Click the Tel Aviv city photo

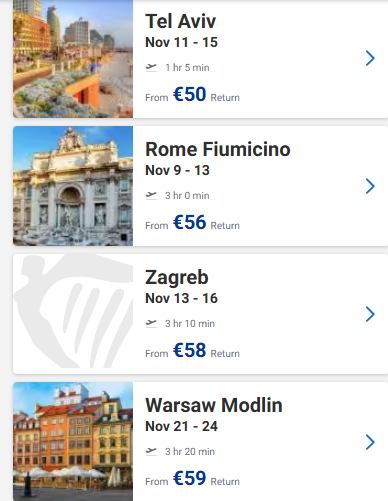pyautogui.click(x=73, y=59)
